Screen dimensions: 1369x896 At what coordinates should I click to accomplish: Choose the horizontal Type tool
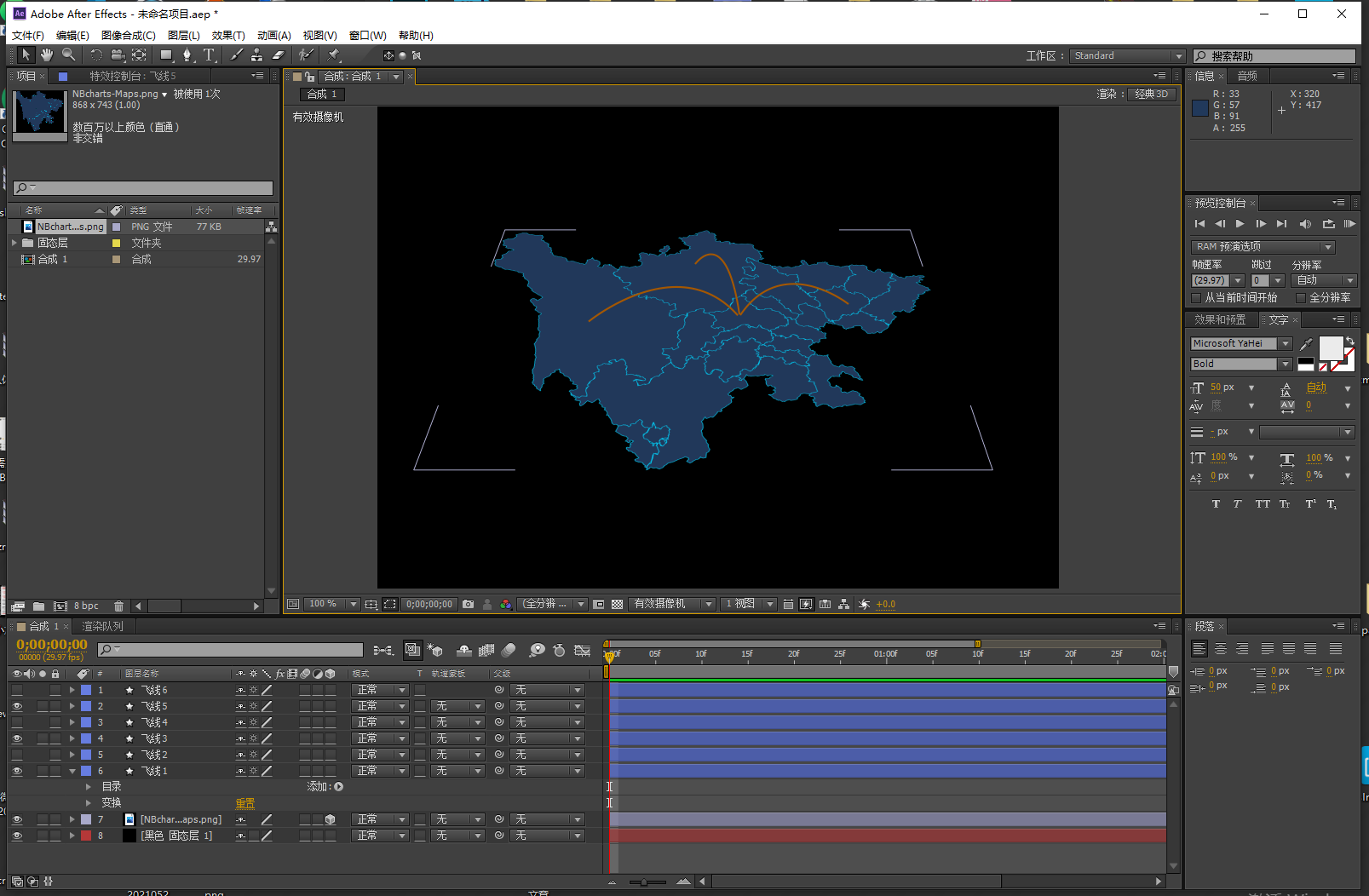pos(209,55)
